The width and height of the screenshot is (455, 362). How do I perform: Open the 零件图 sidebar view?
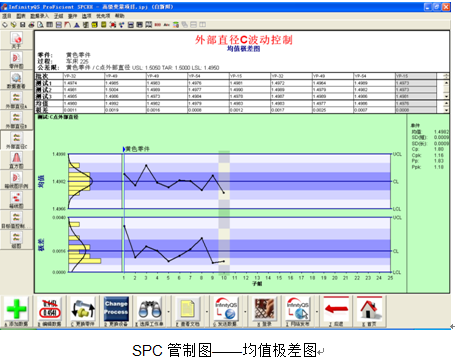pos(16,60)
